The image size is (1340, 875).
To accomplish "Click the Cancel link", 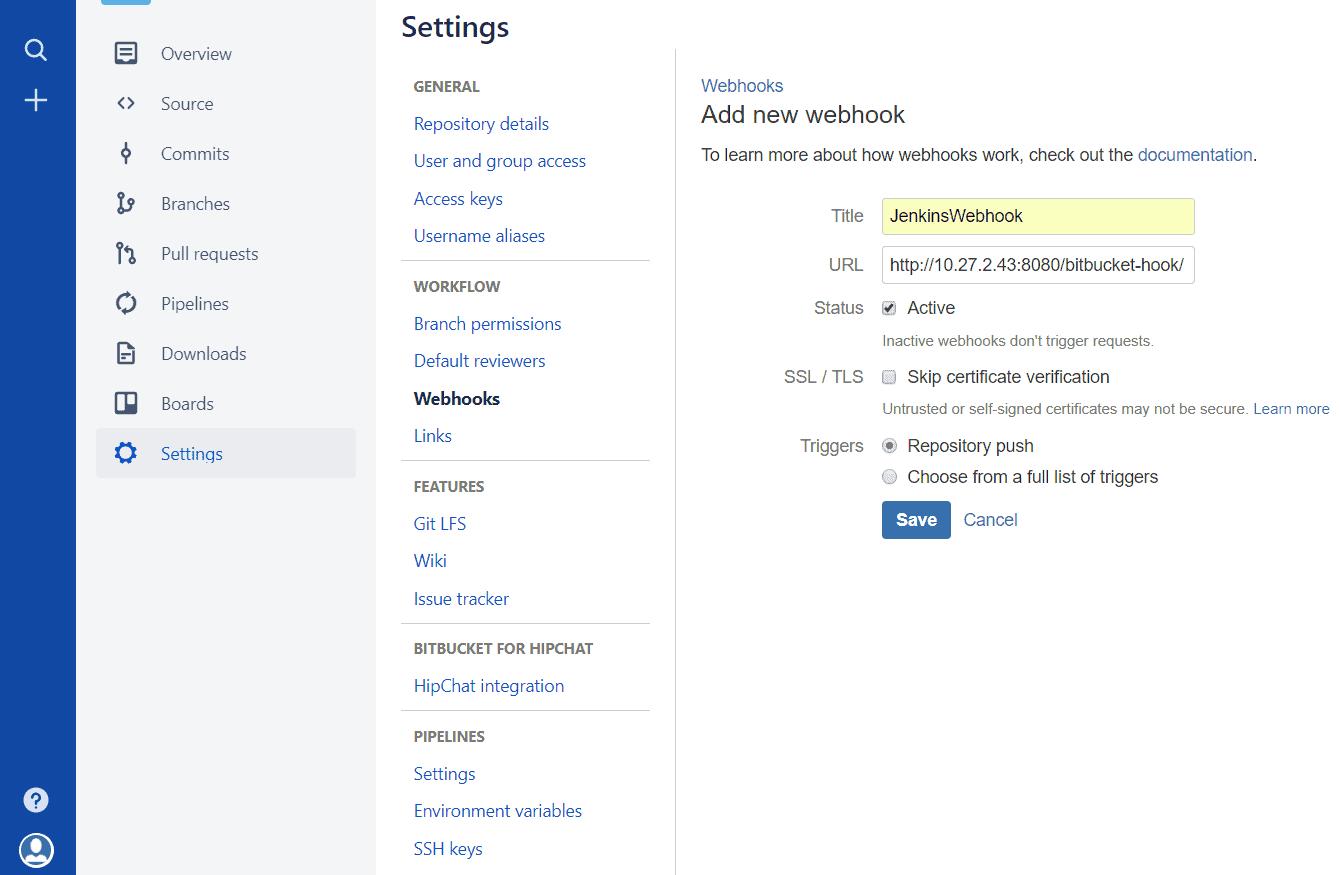I will click(990, 520).
